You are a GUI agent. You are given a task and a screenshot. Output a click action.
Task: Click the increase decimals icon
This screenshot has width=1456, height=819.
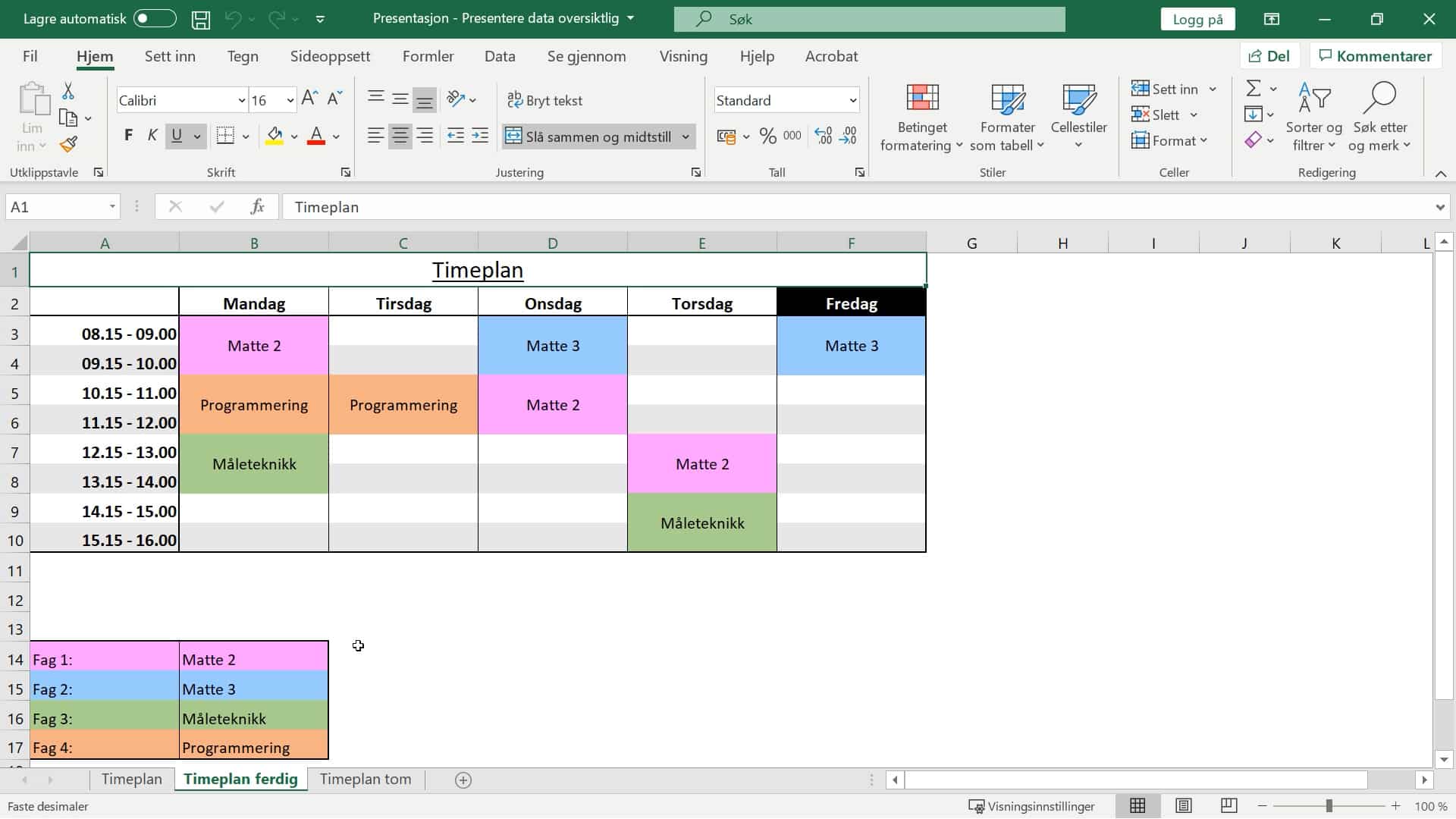pos(824,136)
